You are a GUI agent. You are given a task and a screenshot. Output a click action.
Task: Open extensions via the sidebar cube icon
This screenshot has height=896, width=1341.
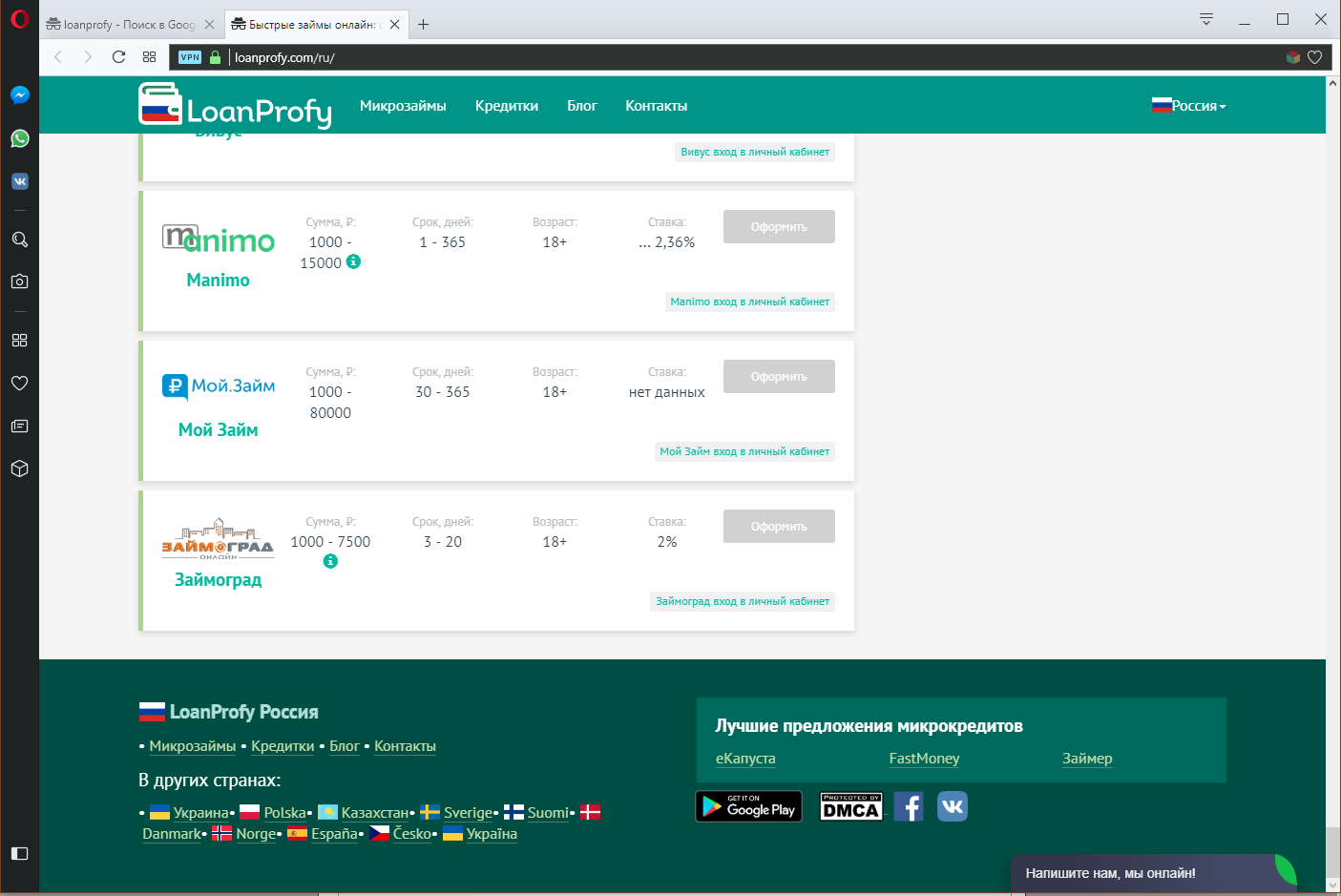pyautogui.click(x=19, y=469)
